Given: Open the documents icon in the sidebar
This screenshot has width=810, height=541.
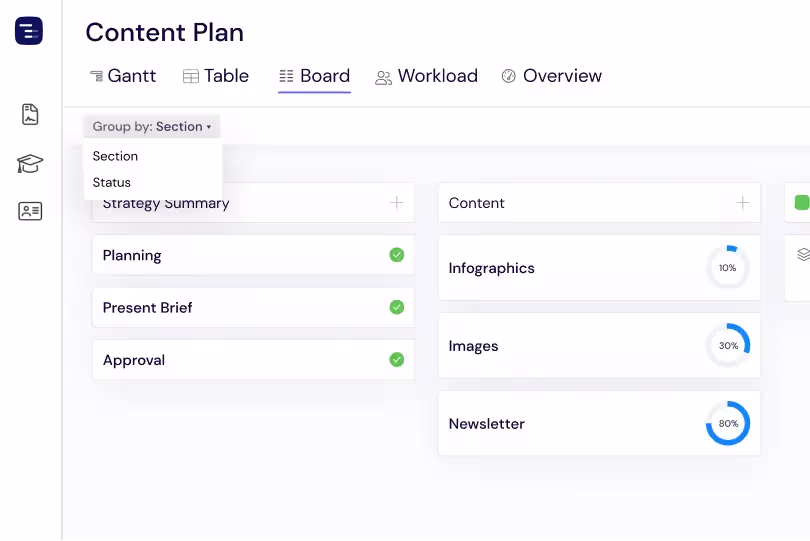Looking at the screenshot, I should 30,114.
